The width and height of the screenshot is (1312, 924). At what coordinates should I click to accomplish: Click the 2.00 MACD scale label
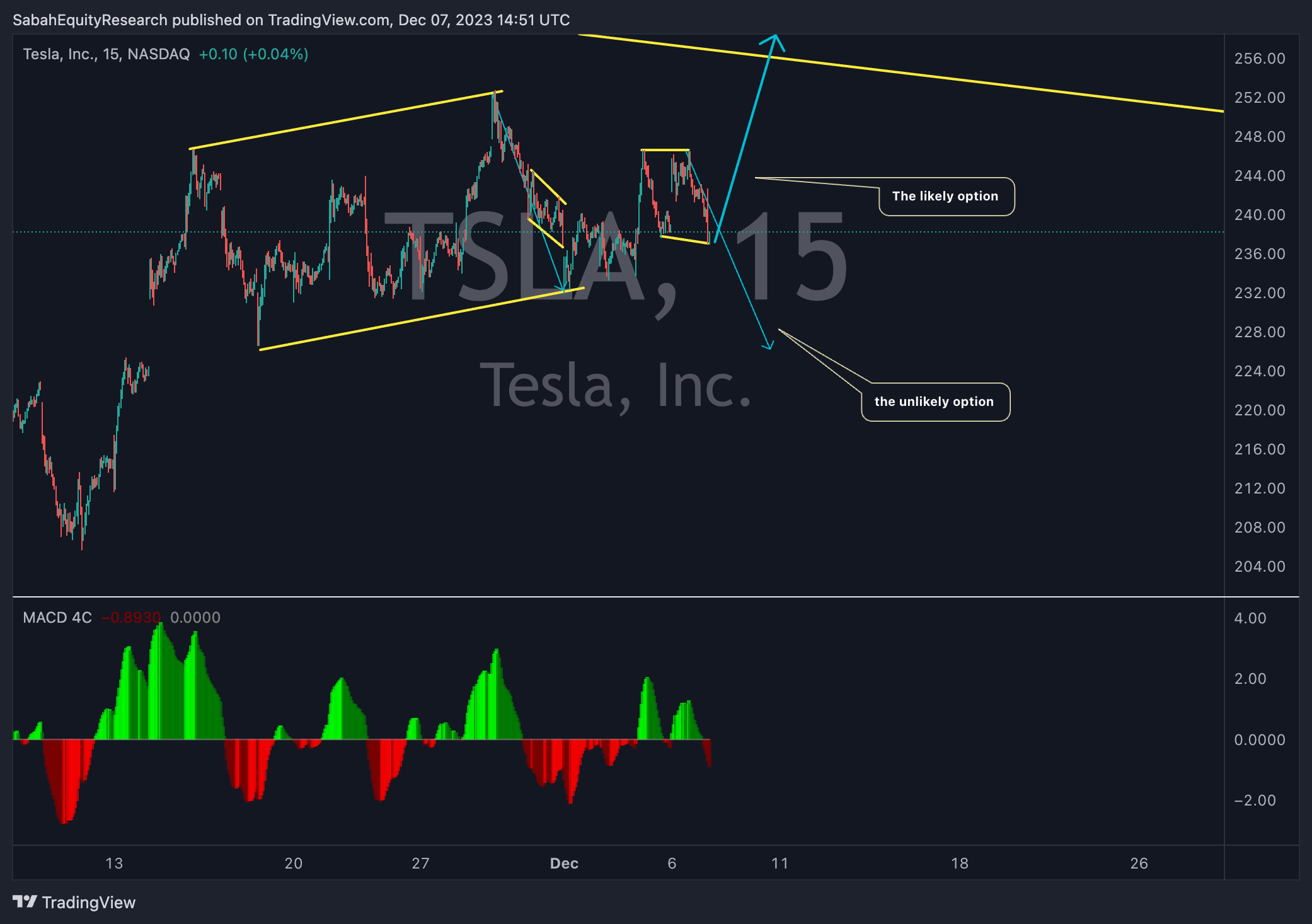[x=1250, y=679]
